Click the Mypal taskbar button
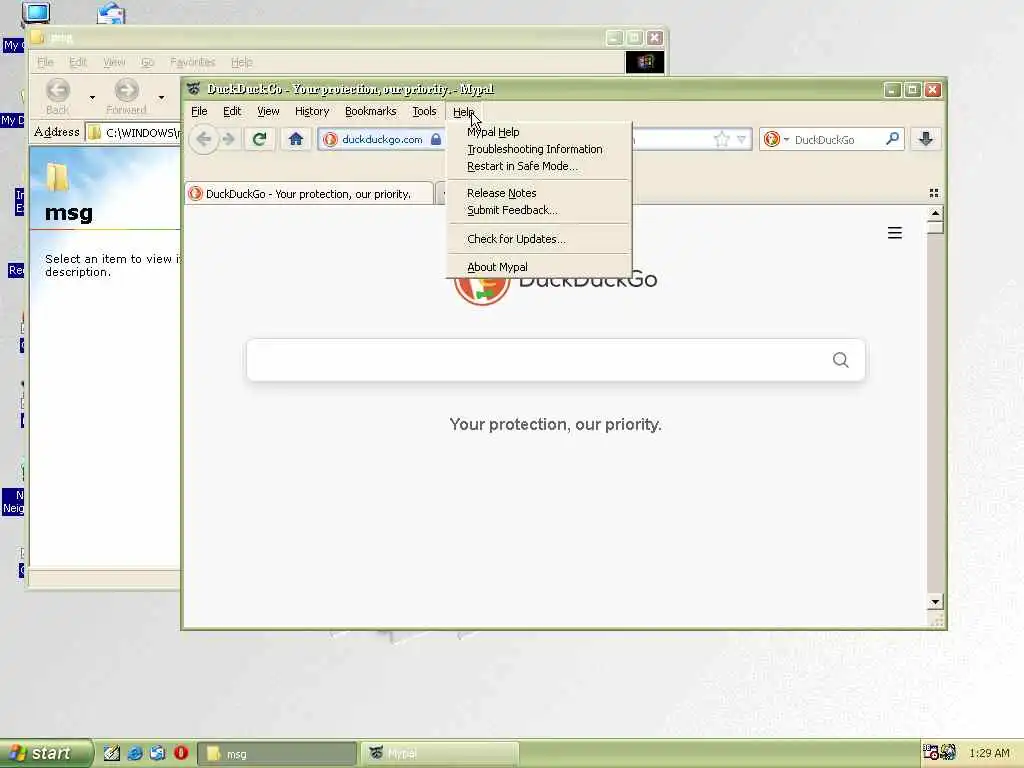Viewport: 1024px width, 768px height. click(x=439, y=754)
